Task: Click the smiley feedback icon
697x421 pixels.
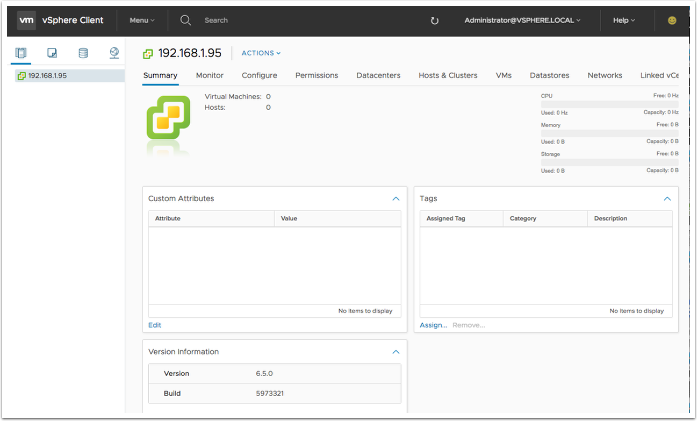Action: click(672, 20)
